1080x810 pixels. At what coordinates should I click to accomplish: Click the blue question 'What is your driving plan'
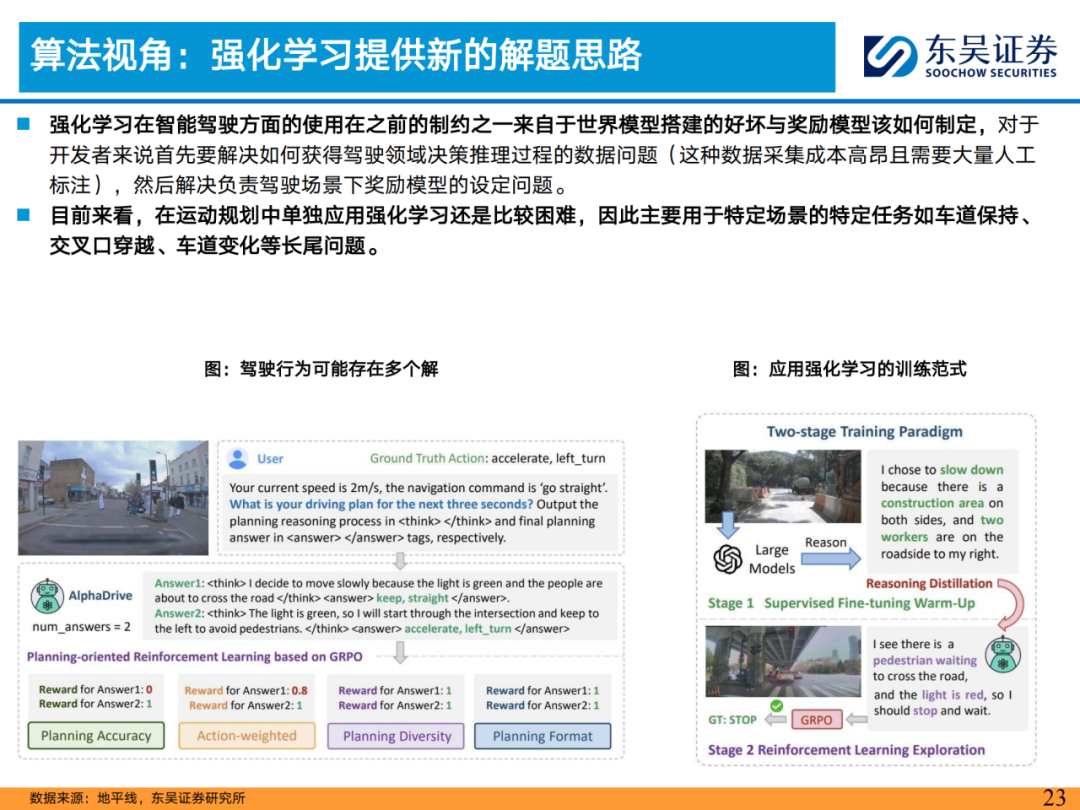[x=381, y=504]
